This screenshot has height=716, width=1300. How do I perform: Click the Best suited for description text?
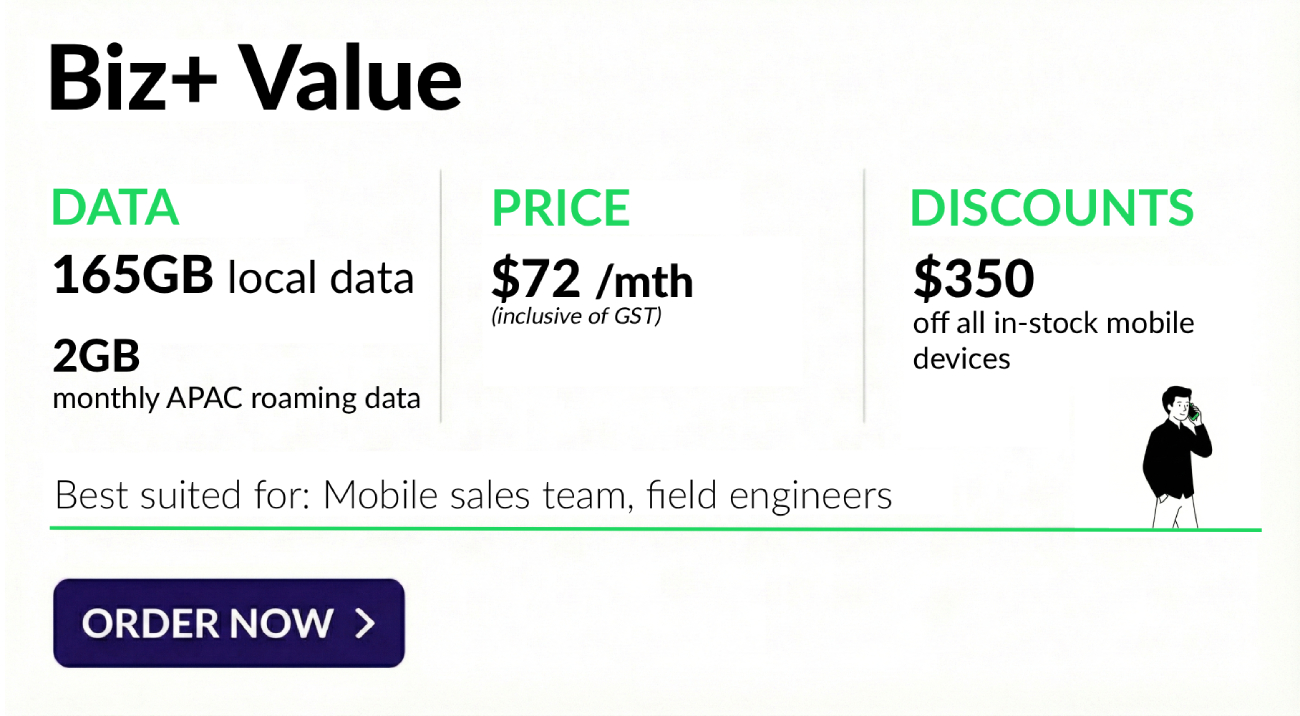coord(472,494)
